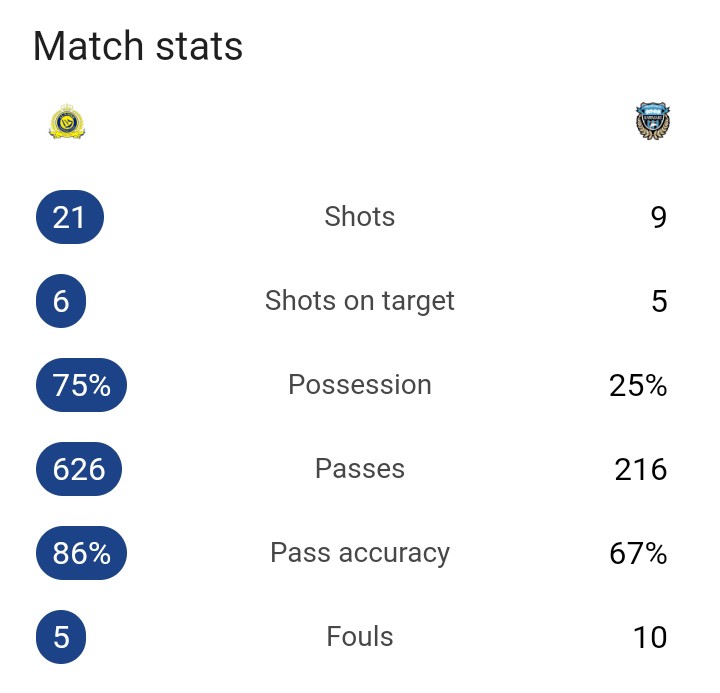
Task: Click the 626 passes badge
Action: coord(79,469)
